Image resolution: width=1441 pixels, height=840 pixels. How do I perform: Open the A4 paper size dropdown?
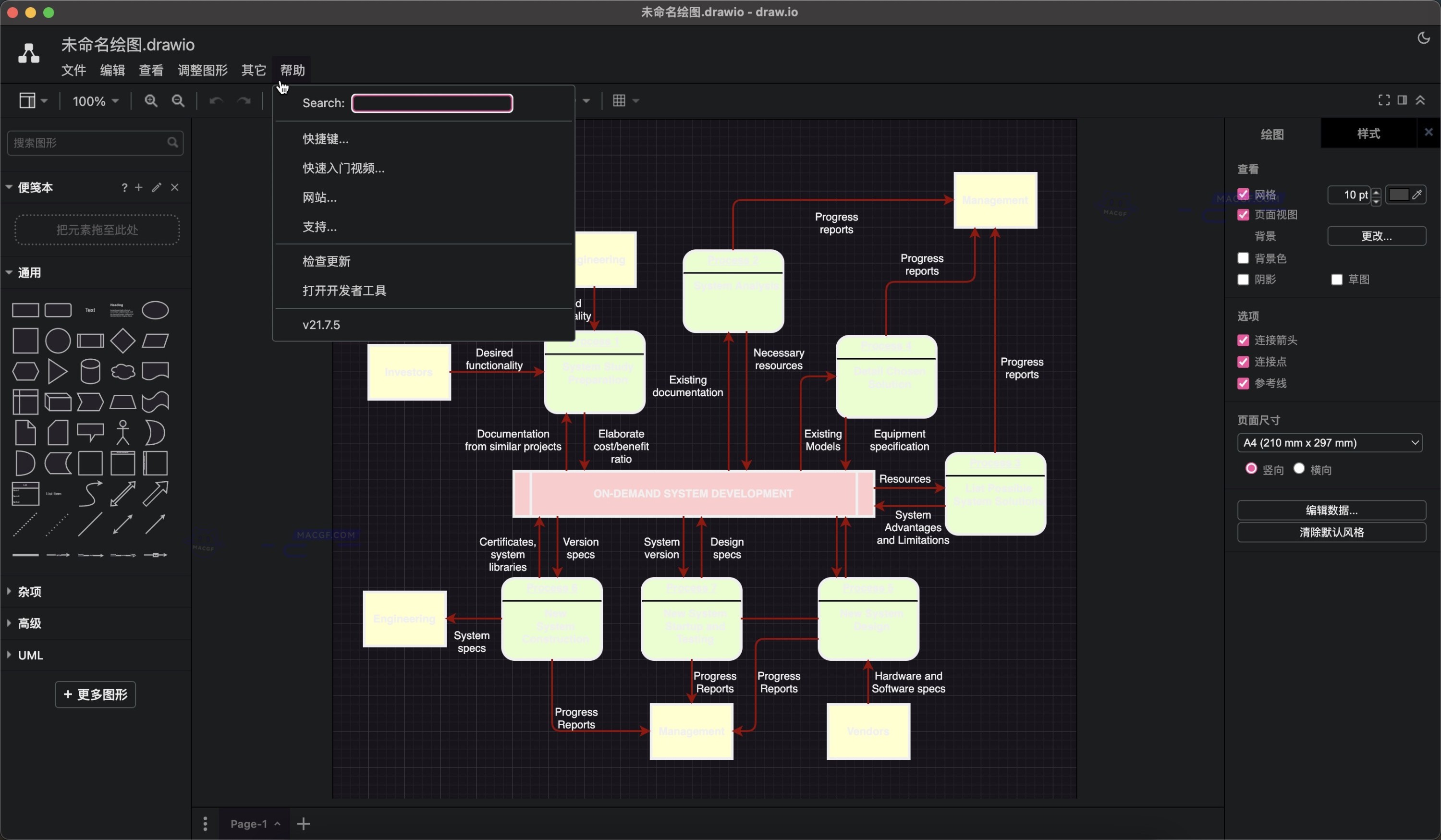point(1330,442)
